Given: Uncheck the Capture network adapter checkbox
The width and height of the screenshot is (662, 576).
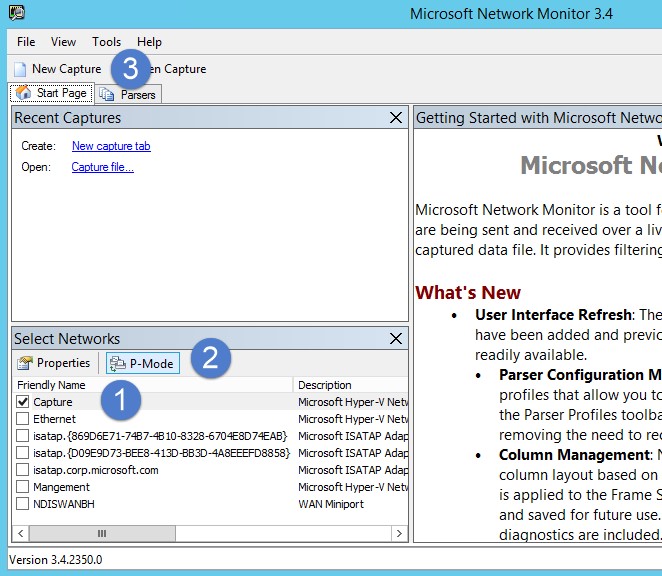Looking at the screenshot, I should point(22,402).
